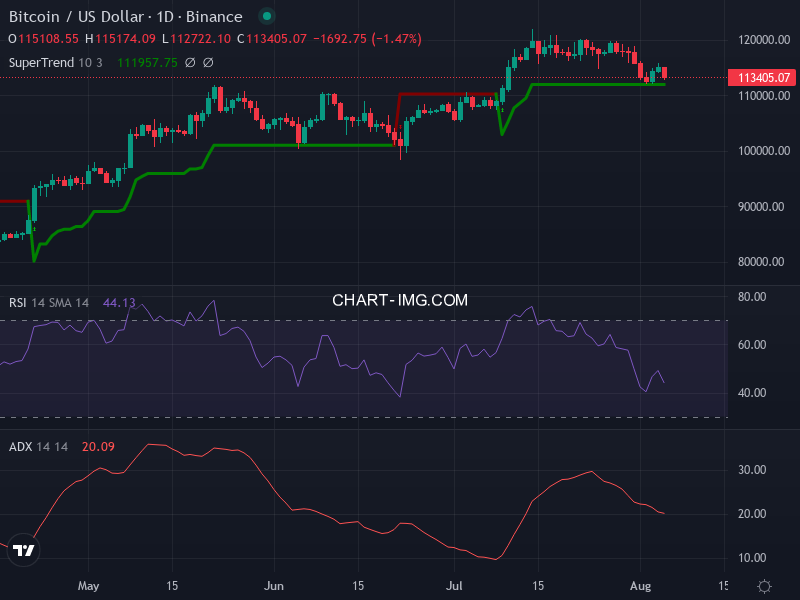
Task: Click the latest red candle on chart
Action: [x=664, y=73]
